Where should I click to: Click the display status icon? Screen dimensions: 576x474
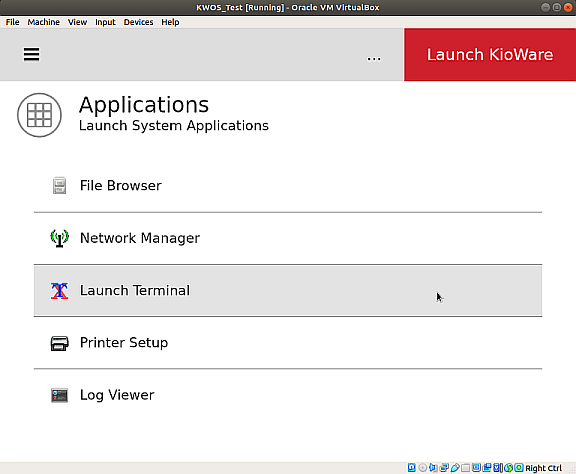476,467
